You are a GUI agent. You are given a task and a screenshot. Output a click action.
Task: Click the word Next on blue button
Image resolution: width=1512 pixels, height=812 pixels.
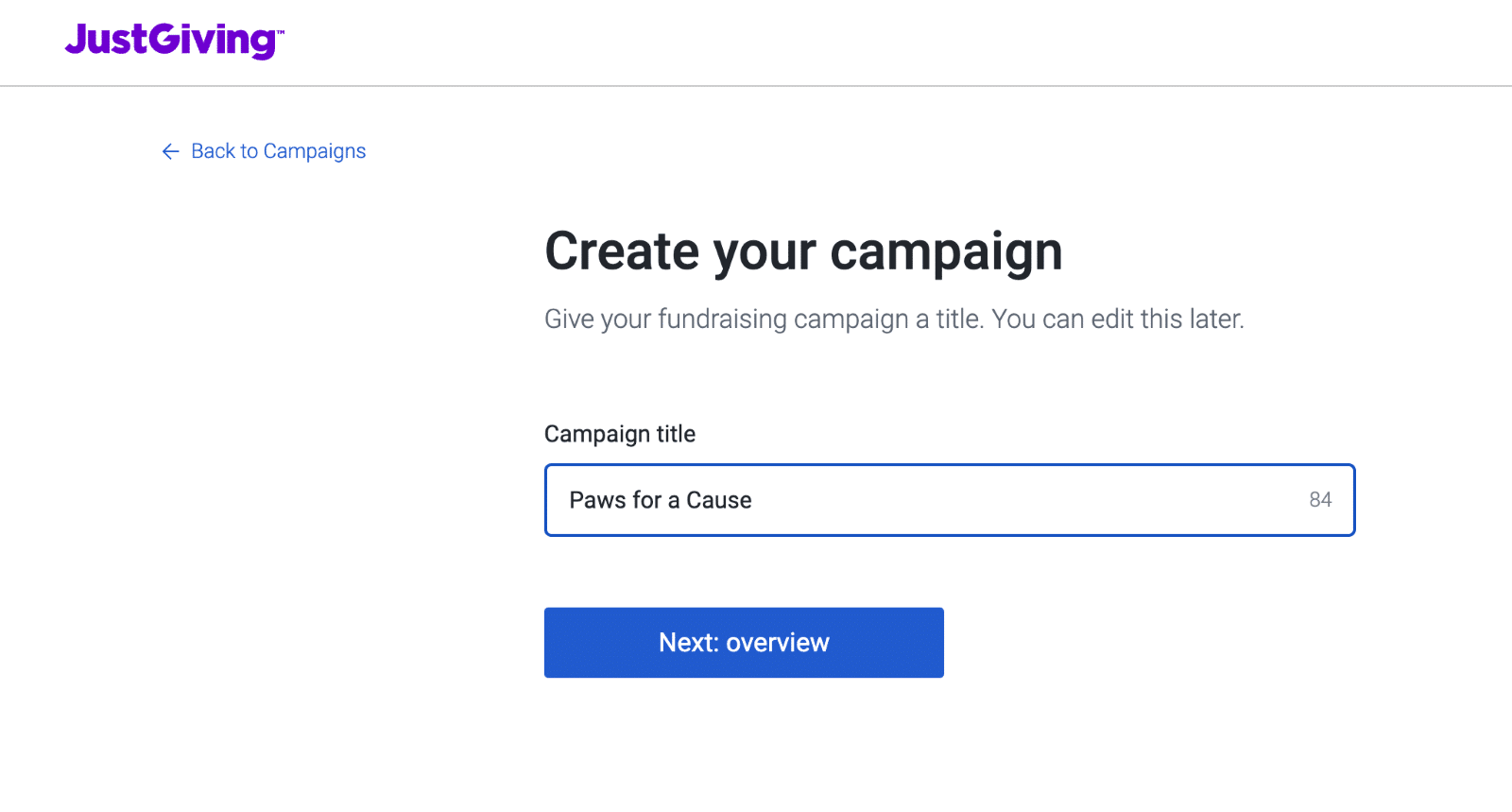[689, 643]
